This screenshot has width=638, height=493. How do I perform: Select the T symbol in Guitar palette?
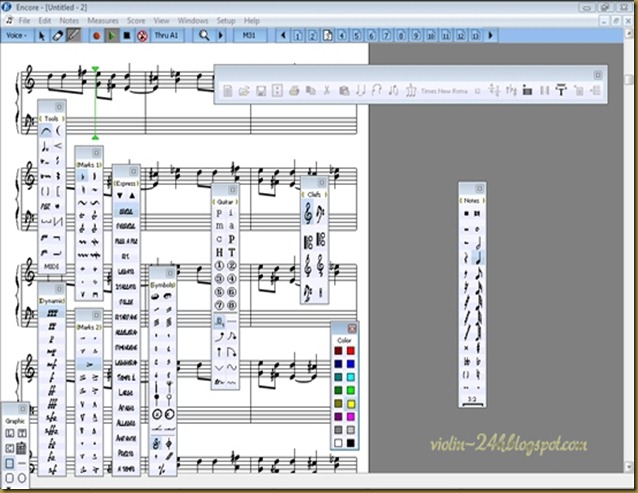click(x=232, y=253)
